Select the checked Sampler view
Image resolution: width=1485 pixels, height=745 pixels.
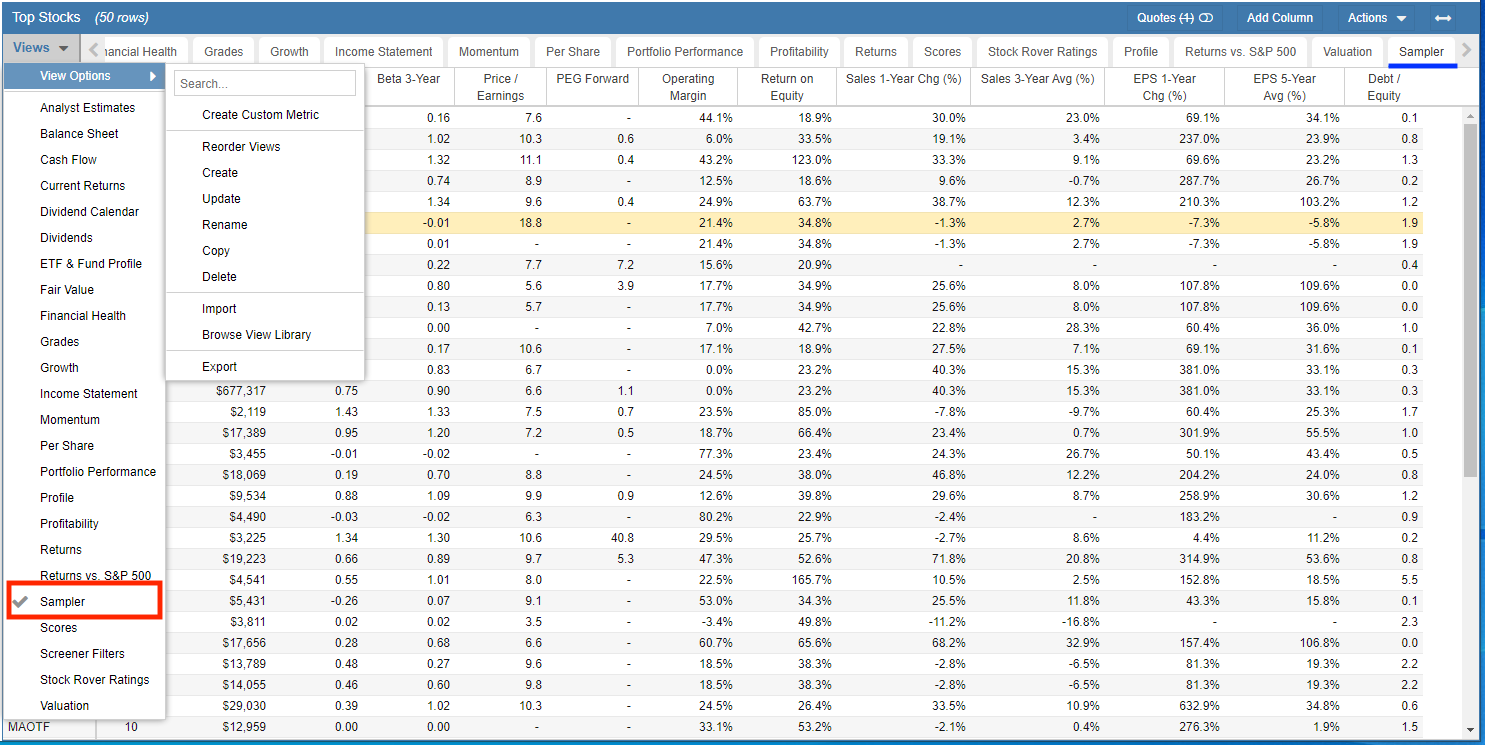[62, 602]
